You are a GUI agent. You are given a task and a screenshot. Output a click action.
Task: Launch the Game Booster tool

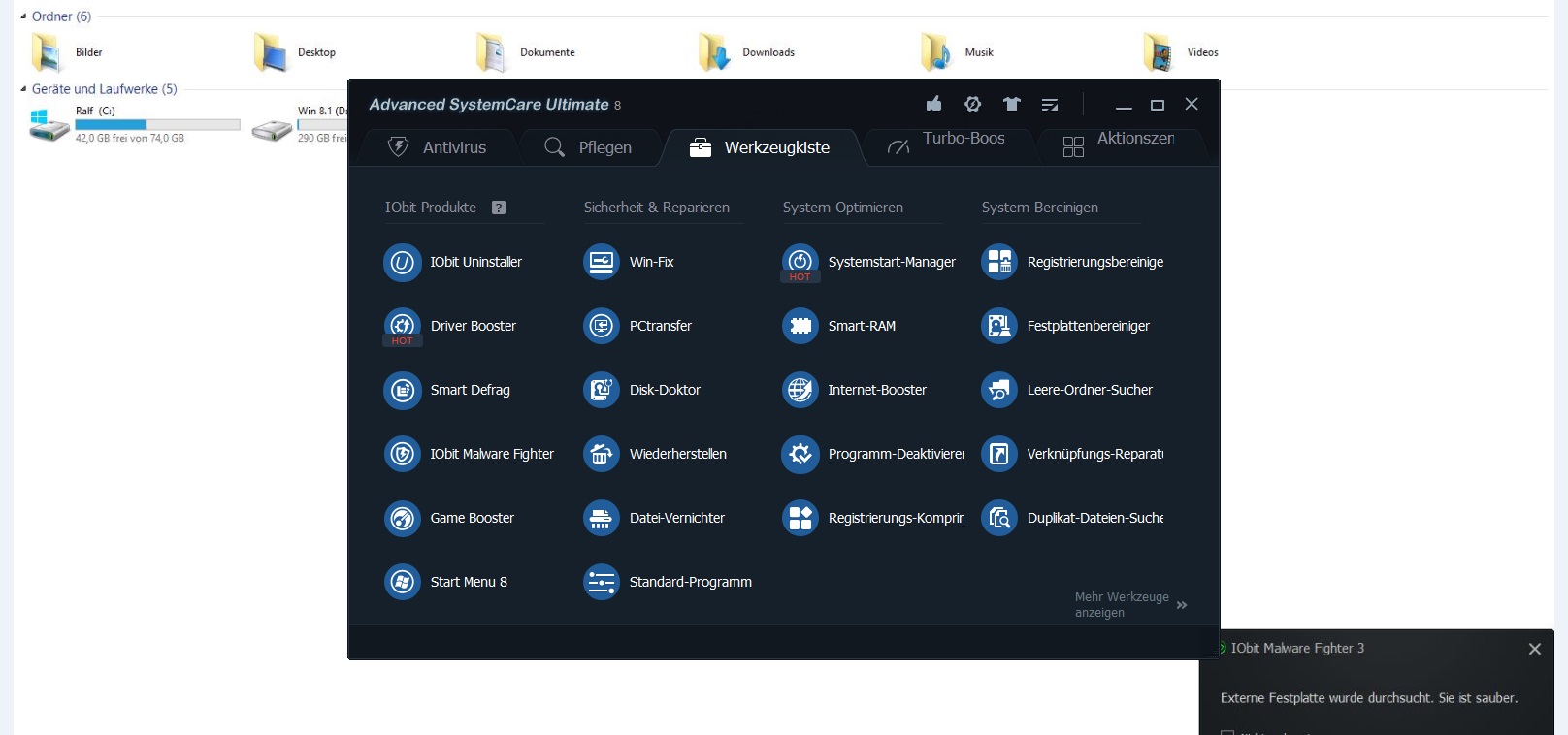[449, 518]
